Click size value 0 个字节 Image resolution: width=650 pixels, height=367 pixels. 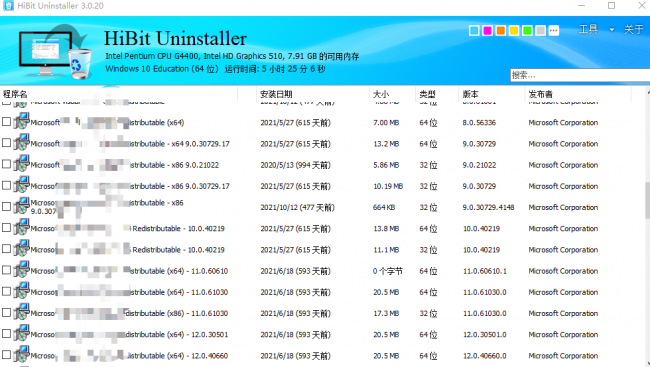tap(388, 271)
